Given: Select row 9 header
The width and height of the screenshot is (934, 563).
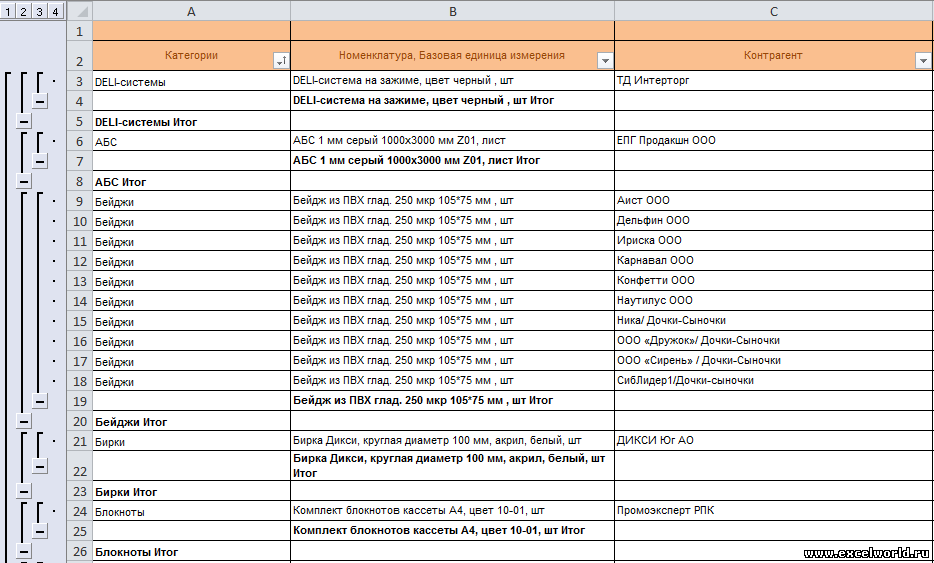Looking at the screenshot, I should [80, 201].
